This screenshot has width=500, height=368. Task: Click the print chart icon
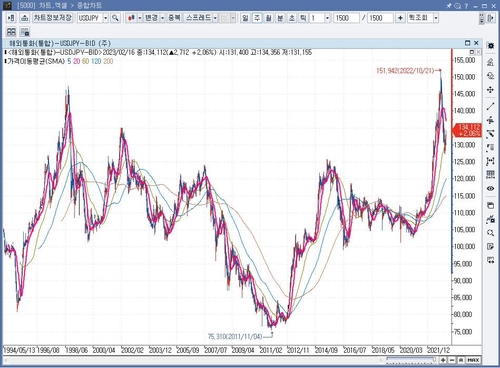click(x=24, y=18)
